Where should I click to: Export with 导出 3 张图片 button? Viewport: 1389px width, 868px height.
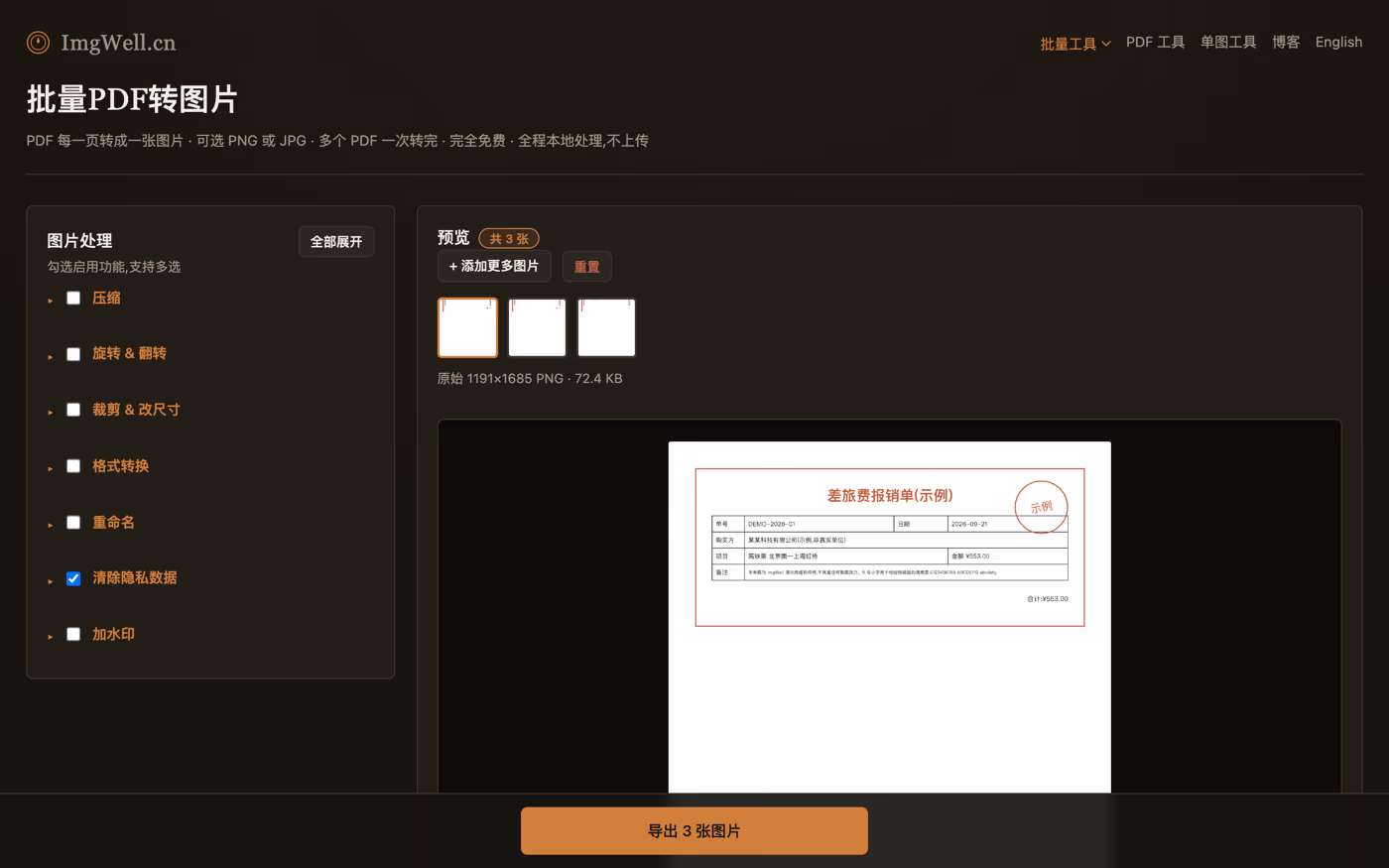pyautogui.click(x=694, y=831)
